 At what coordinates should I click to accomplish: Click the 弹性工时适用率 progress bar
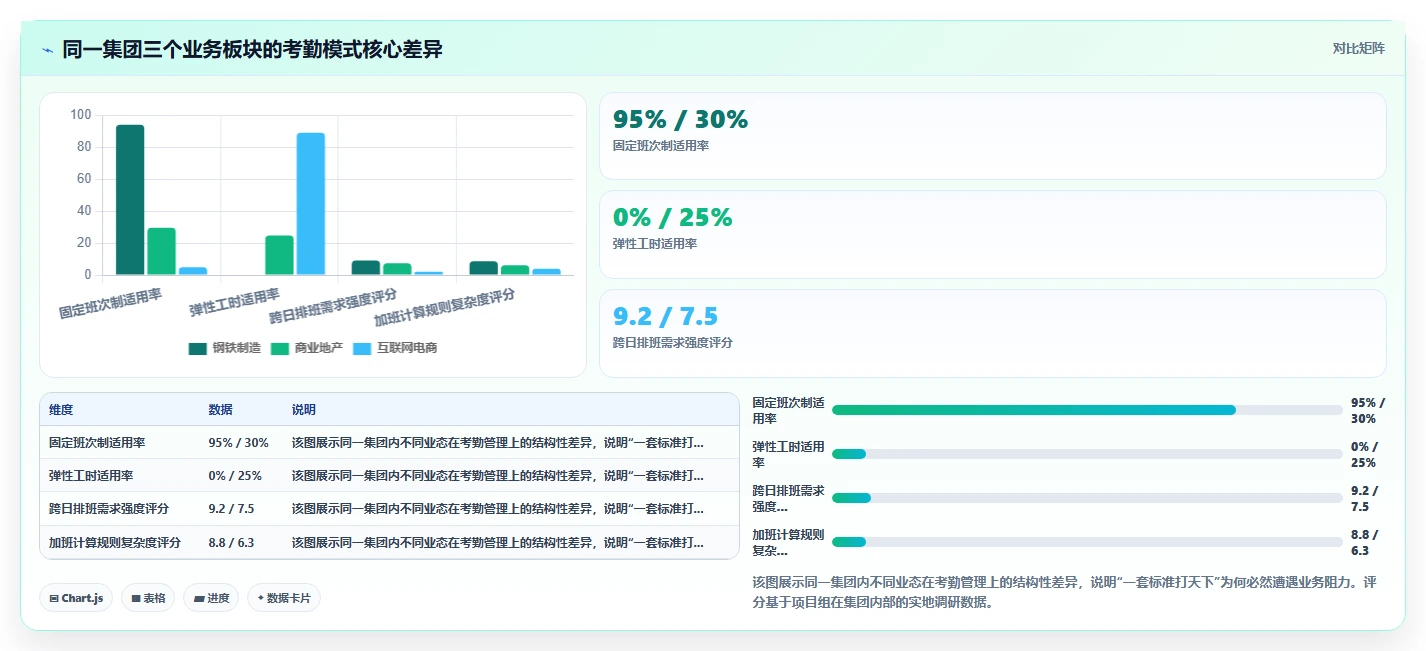1087,454
